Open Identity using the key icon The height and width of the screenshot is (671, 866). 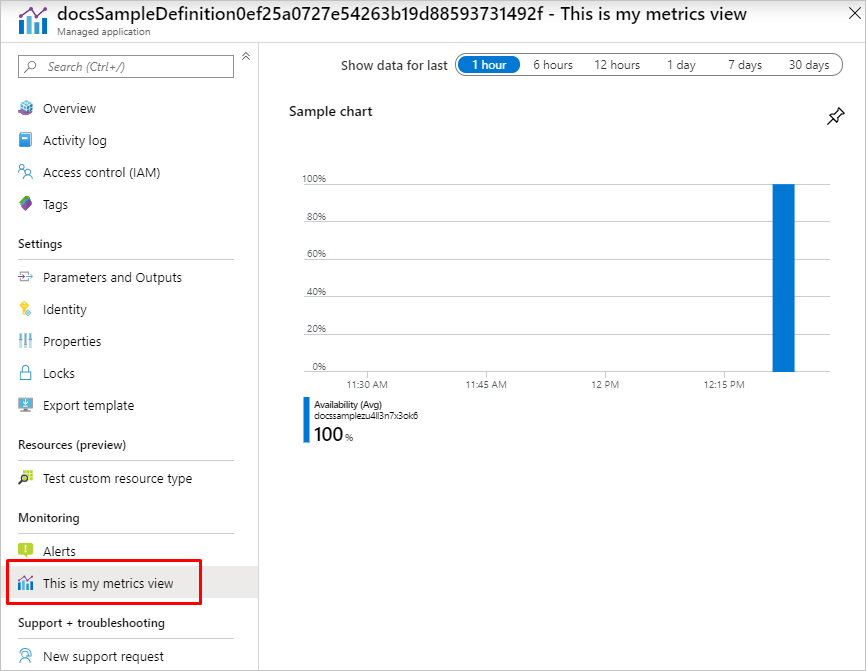tap(24, 309)
